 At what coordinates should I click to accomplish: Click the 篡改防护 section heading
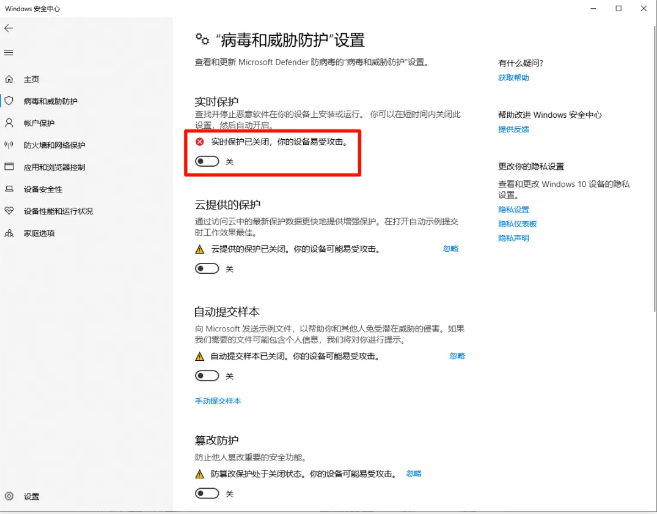tap(217, 440)
